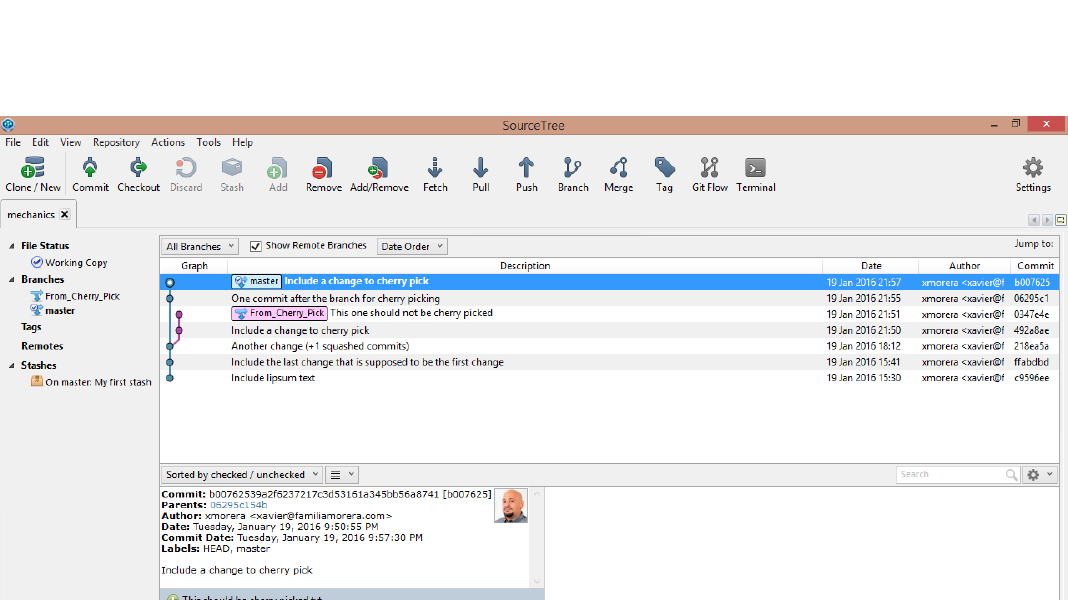Open Sorted by checked / unchecked dropdown
1068x600 pixels.
(x=242, y=475)
